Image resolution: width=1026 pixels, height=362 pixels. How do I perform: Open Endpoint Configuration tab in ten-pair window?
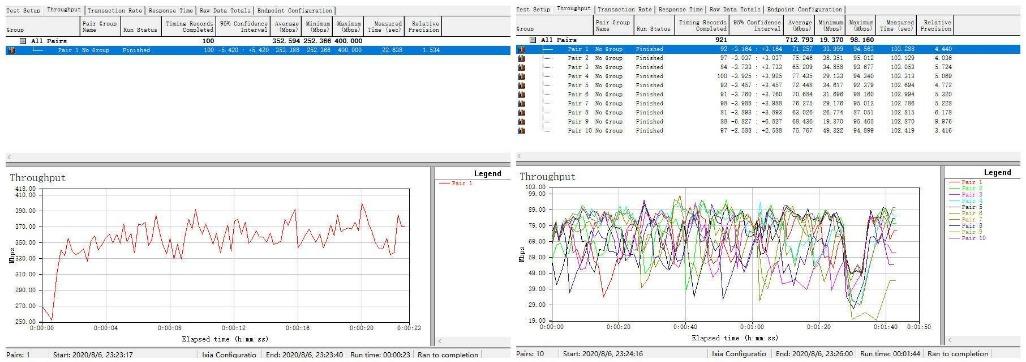[x=805, y=9]
